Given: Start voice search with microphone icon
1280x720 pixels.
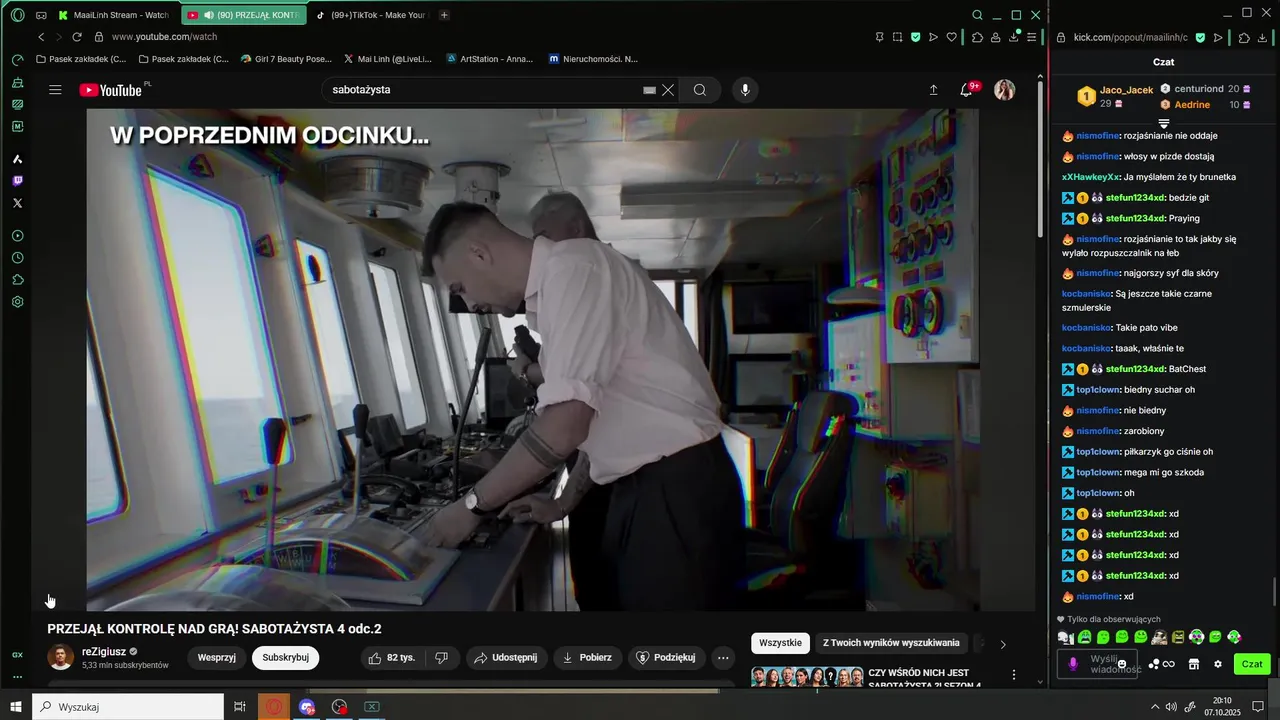Looking at the screenshot, I should 744,90.
